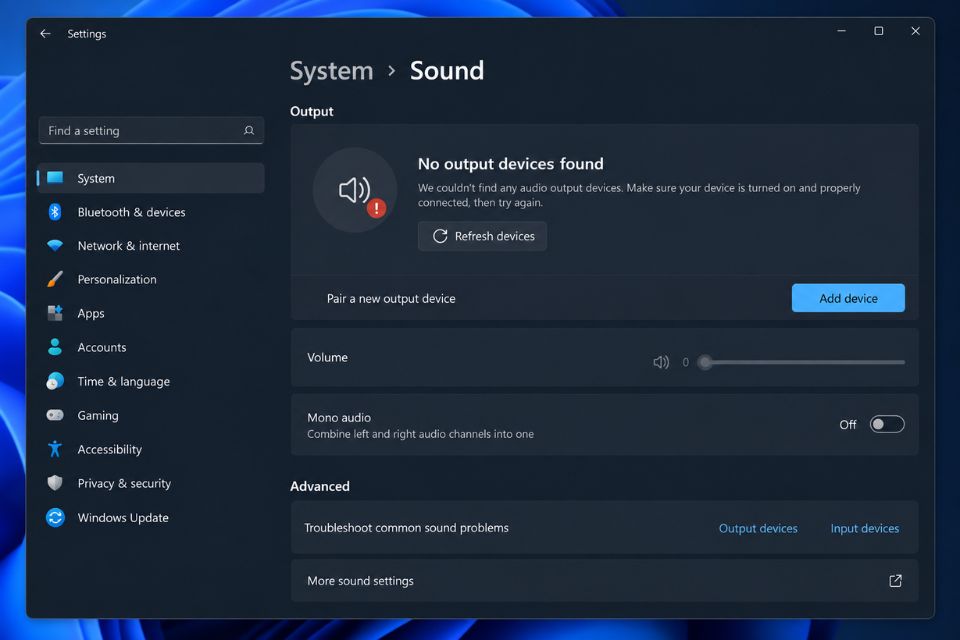The height and width of the screenshot is (640, 960).
Task: Click the speaker with error badge icon
Action: point(355,190)
